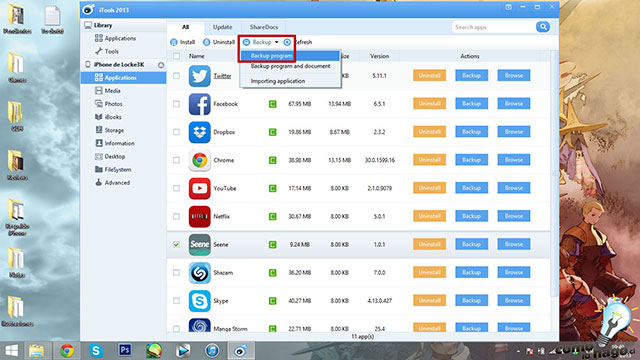
Task: Click the Refresh toolbar button
Action: (x=298, y=42)
